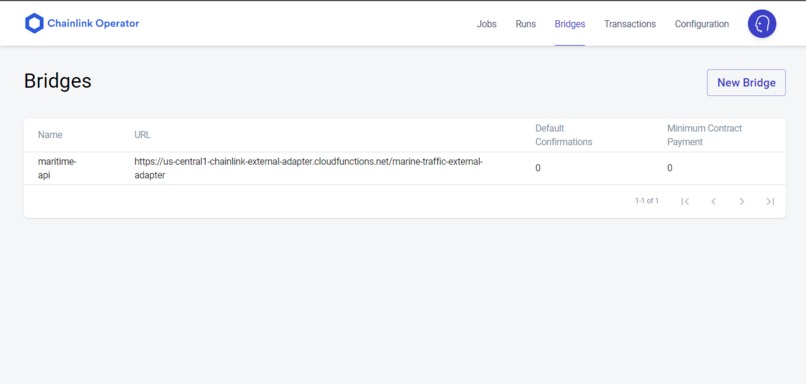
Task: Open the Transactions tab
Action: (x=630, y=24)
